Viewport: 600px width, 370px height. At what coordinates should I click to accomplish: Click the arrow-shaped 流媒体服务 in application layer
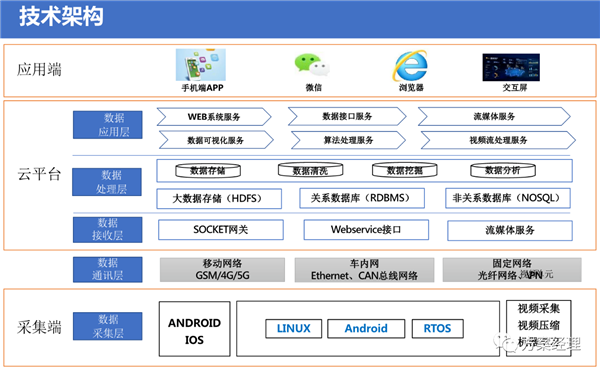click(494, 116)
